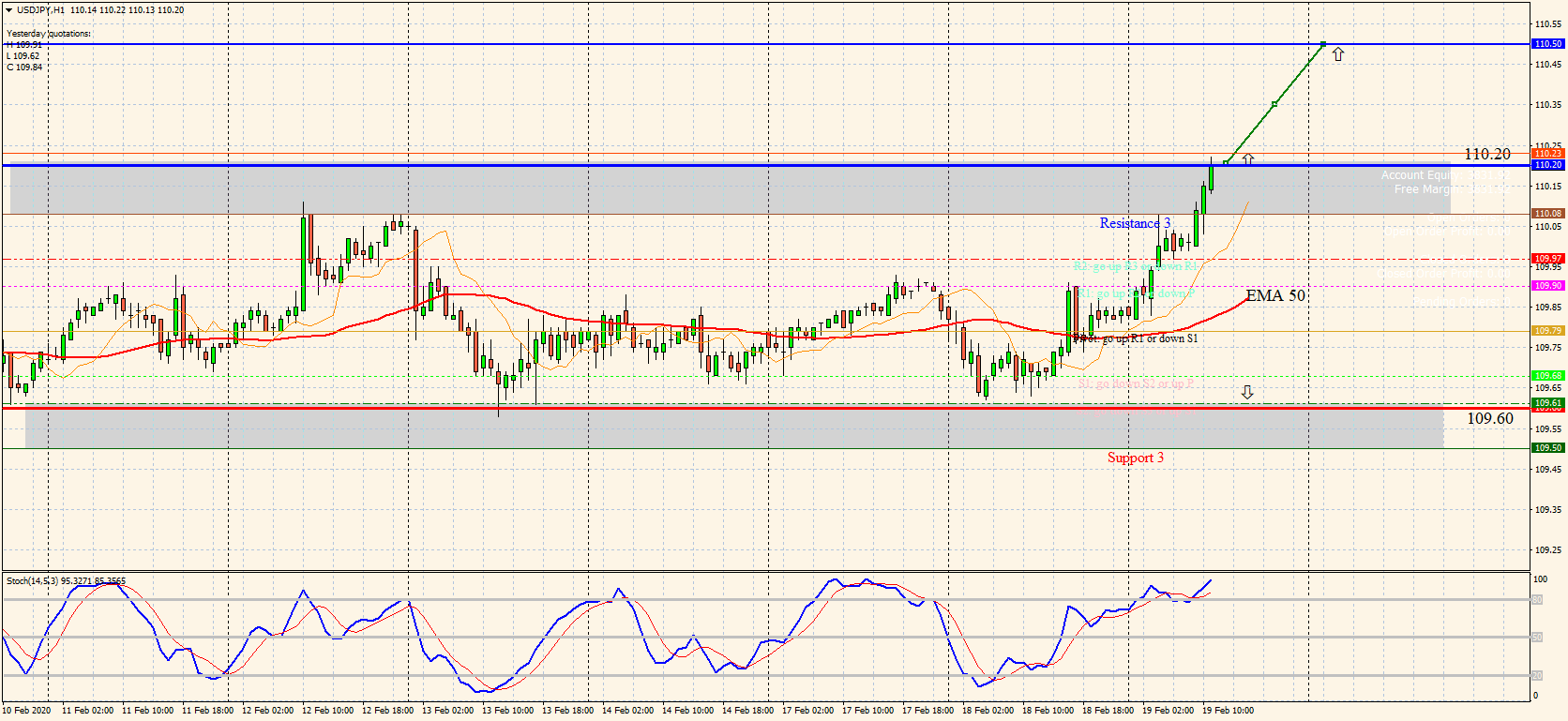Select the red 109.97 price tag
The width and height of the screenshot is (1568, 721).
tap(1547, 258)
